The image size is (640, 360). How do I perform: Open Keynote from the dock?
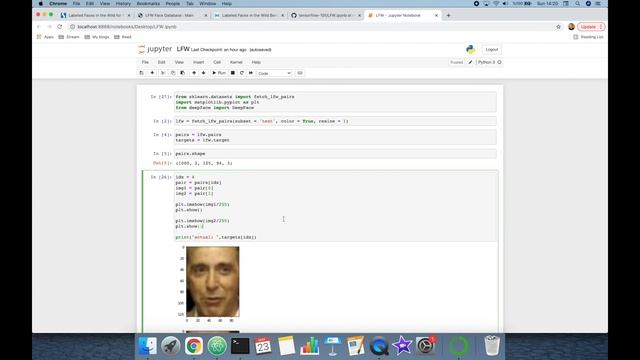pyautogui.click(x=332, y=346)
